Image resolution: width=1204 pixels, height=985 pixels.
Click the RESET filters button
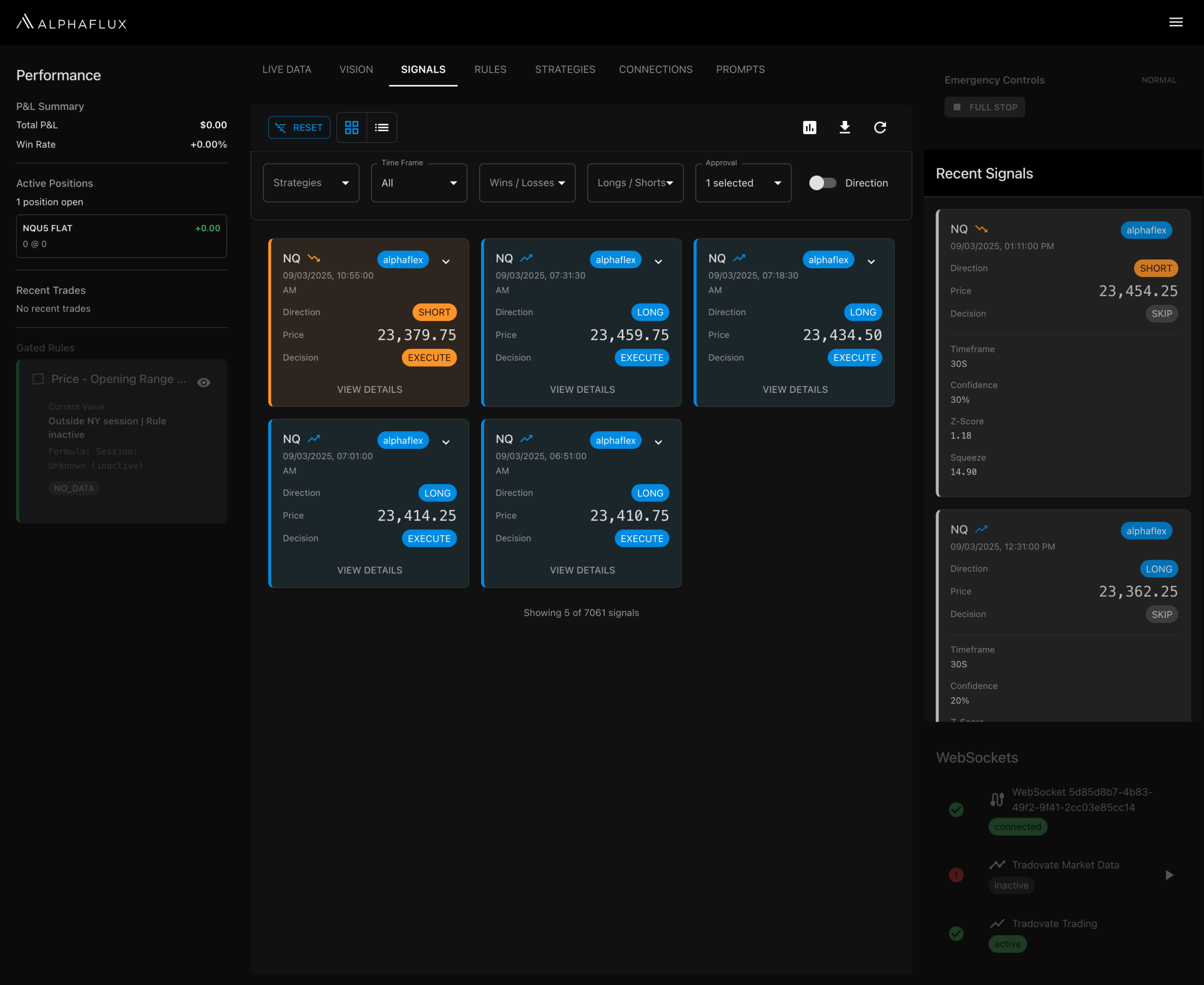299,127
